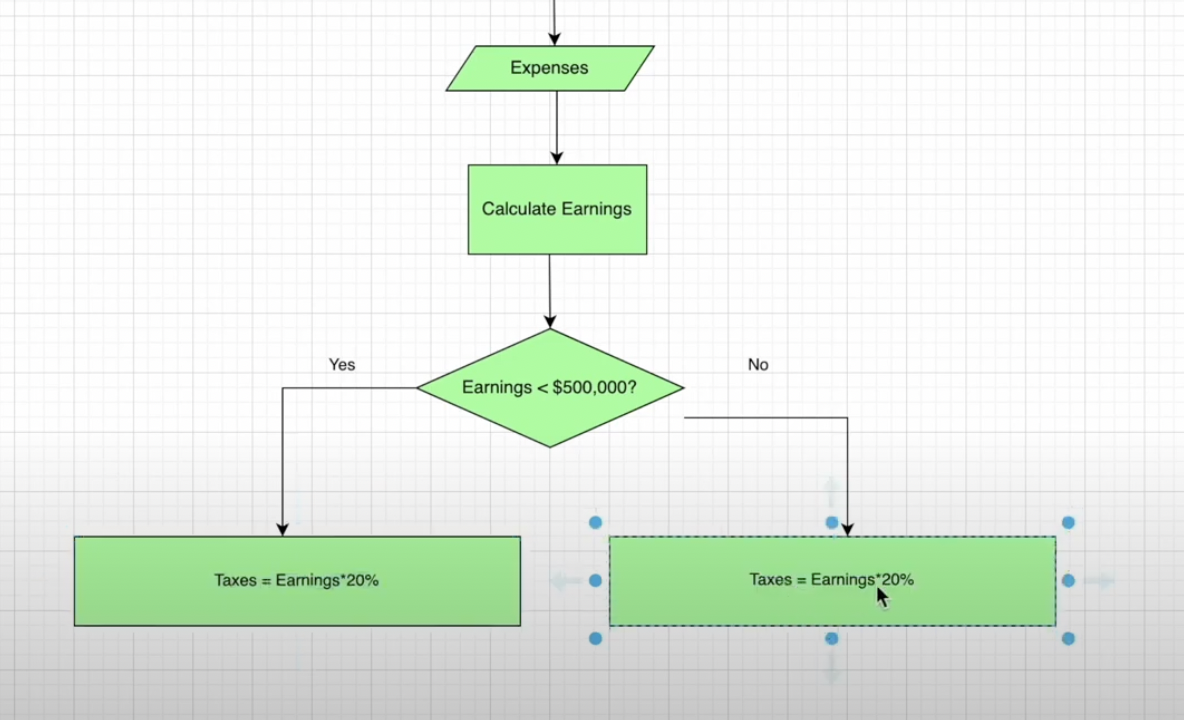Click the No branch label
Image resolution: width=1184 pixels, height=720 pixels.
(x=757, y=364)
